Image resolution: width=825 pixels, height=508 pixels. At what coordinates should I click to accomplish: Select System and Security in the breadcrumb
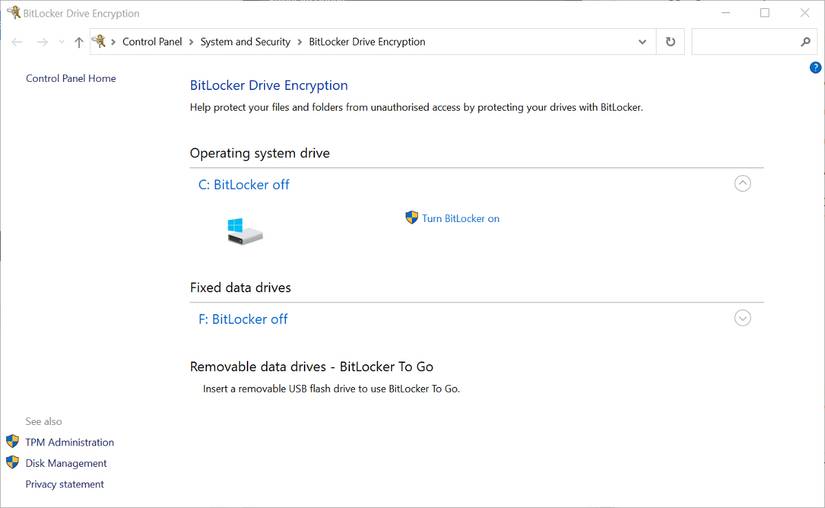(x=245, y=42)
